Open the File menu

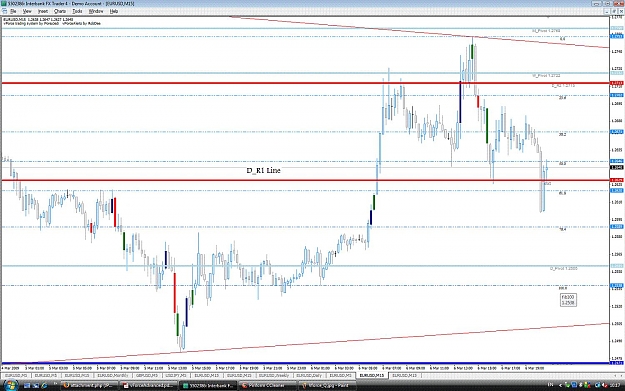tap(13, 11)
